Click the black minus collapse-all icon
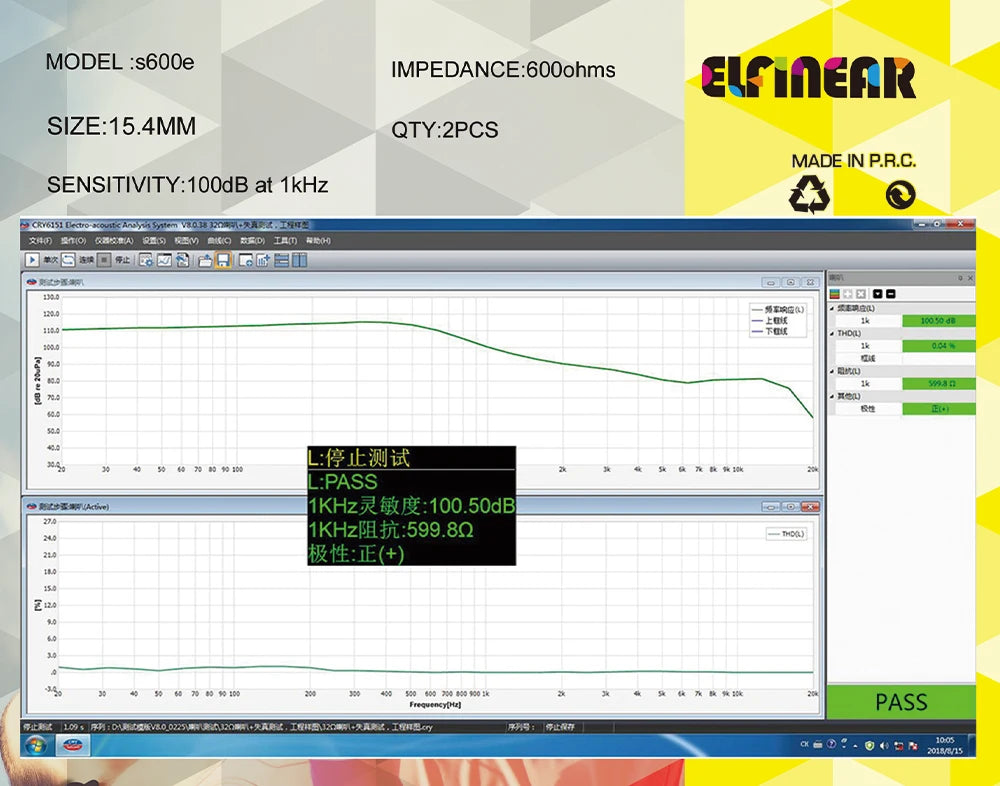The height and width of the screenshot is (786, 1000). (890, 294)
